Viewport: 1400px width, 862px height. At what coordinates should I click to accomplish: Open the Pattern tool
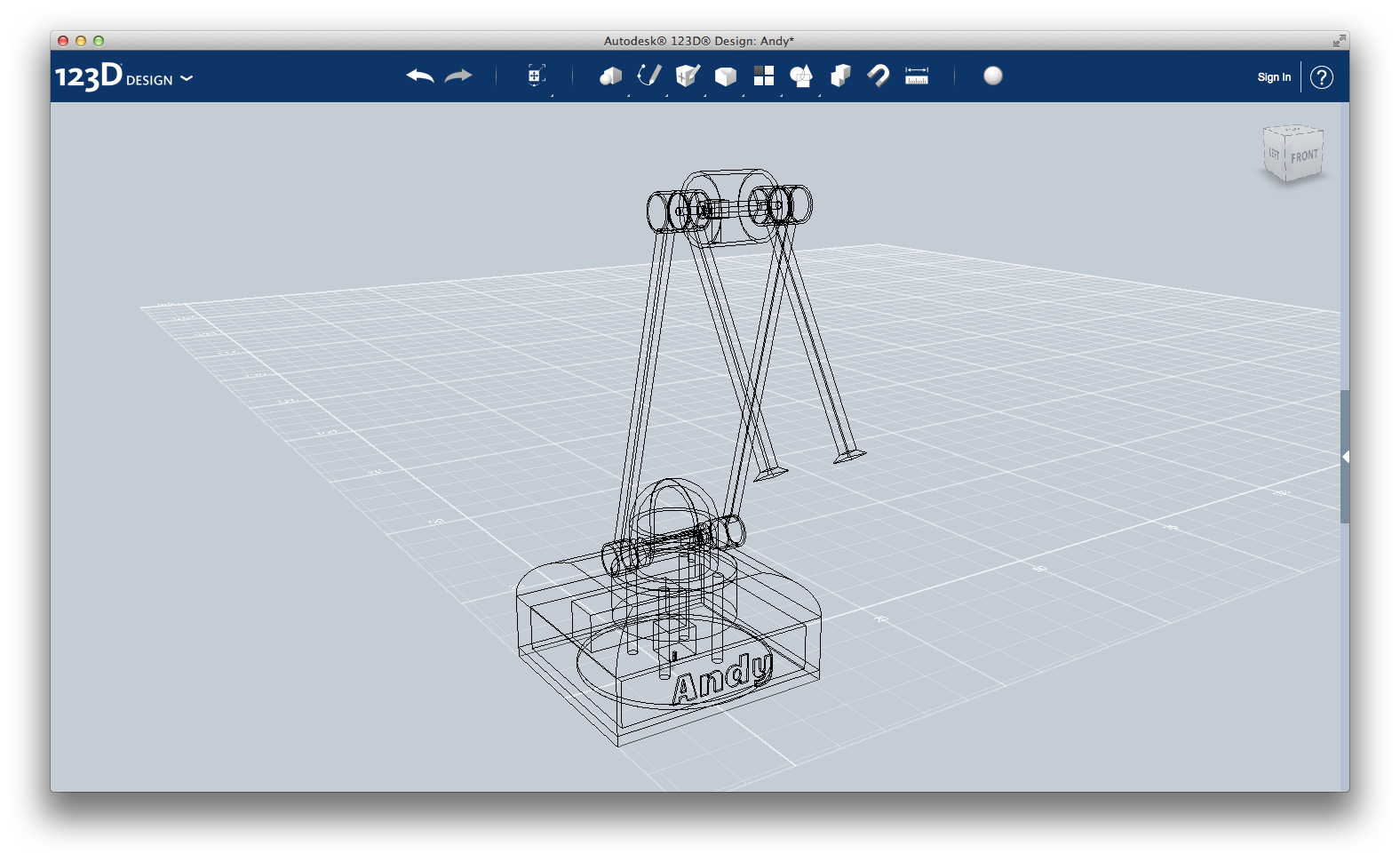coord(764,76)
